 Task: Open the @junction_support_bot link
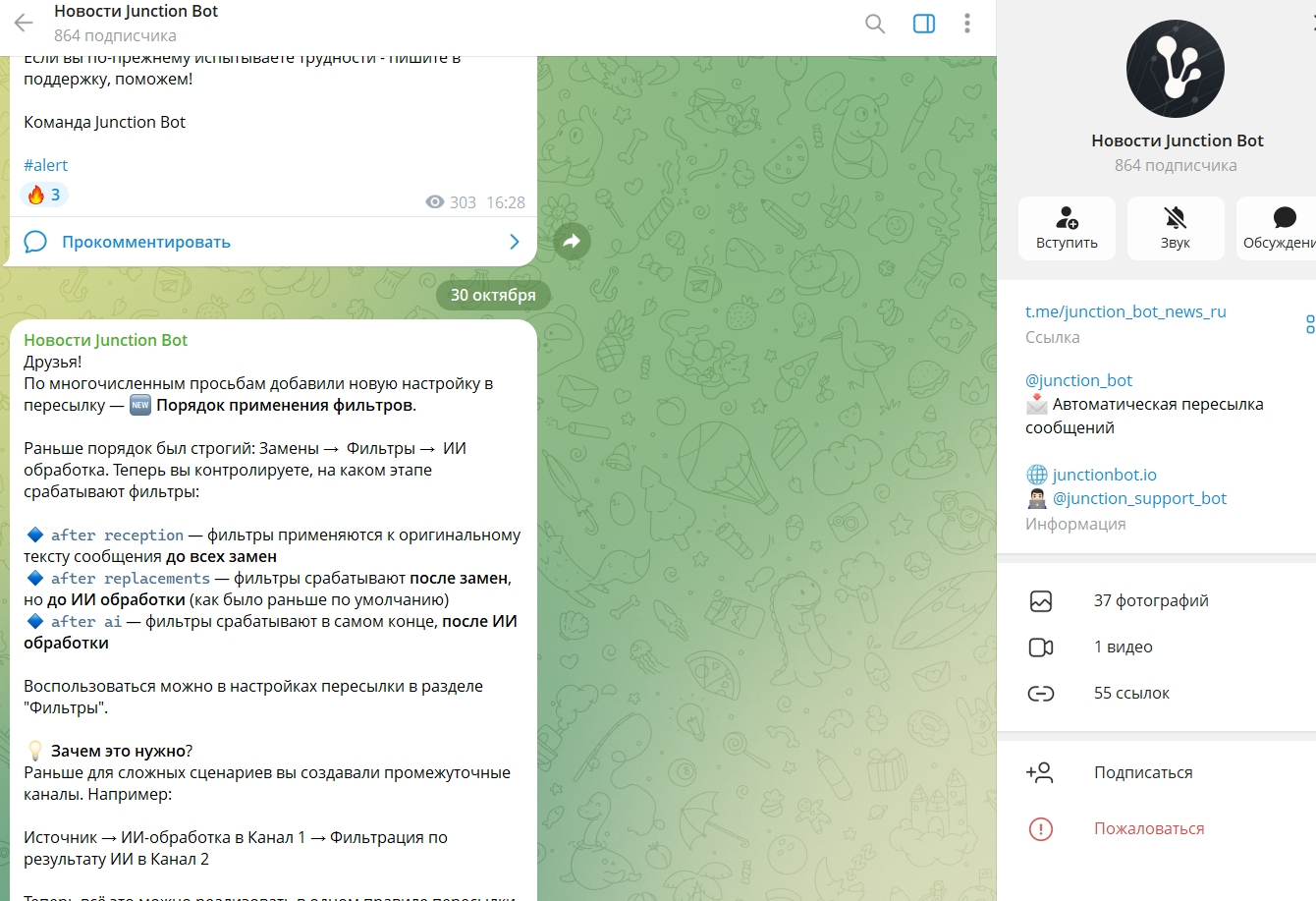[1140, 498]
